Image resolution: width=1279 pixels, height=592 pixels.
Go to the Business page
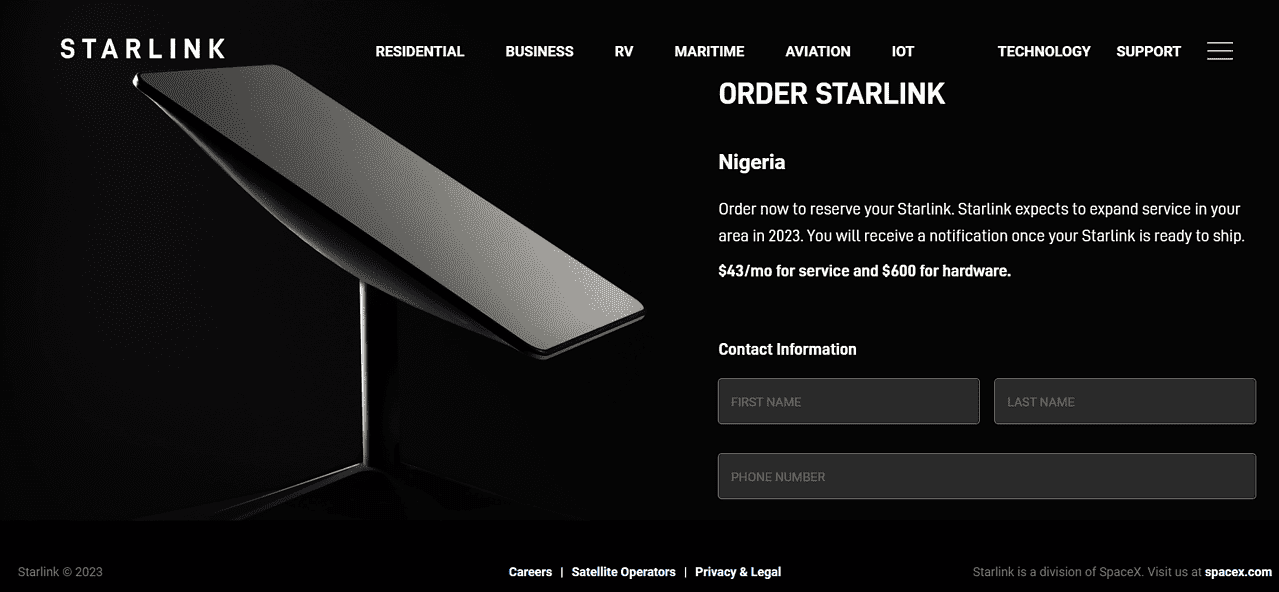tap(539, 51)
